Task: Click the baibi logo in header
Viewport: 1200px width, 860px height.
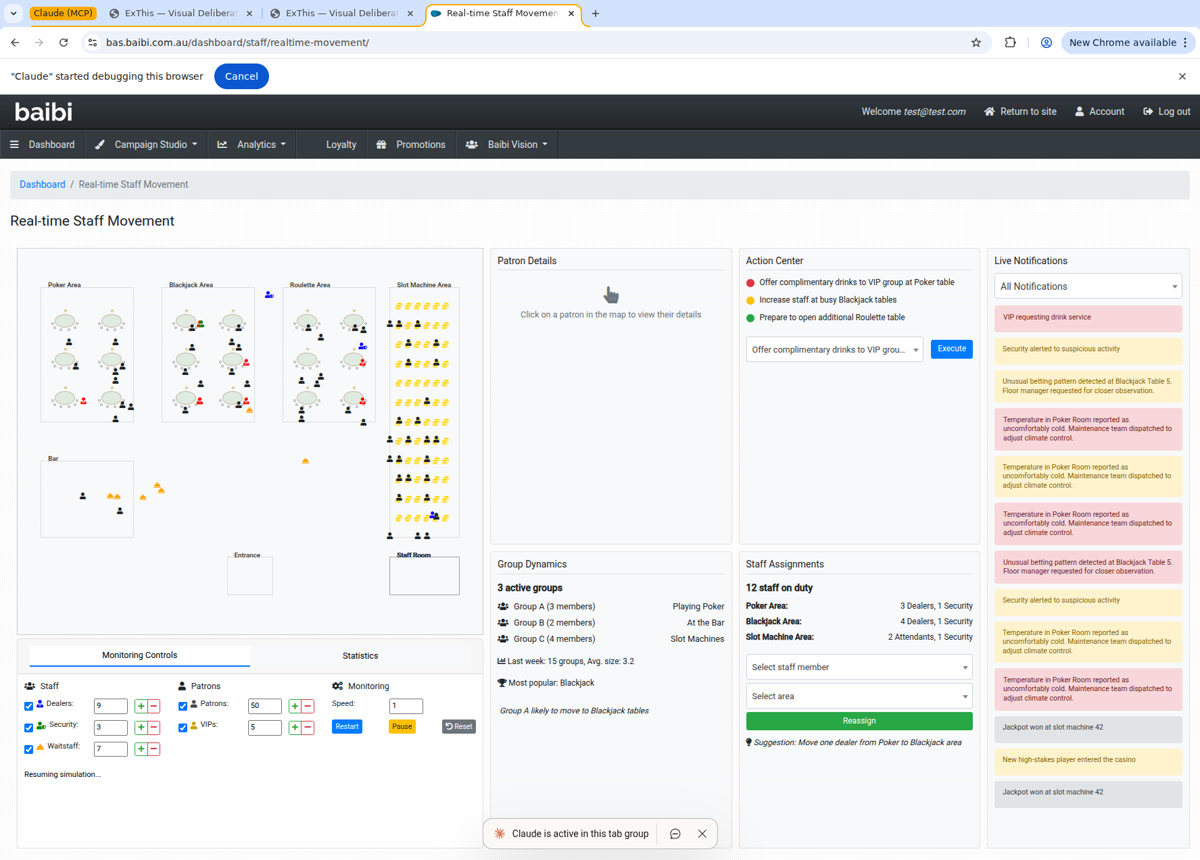Action: [x=43, y=112]
